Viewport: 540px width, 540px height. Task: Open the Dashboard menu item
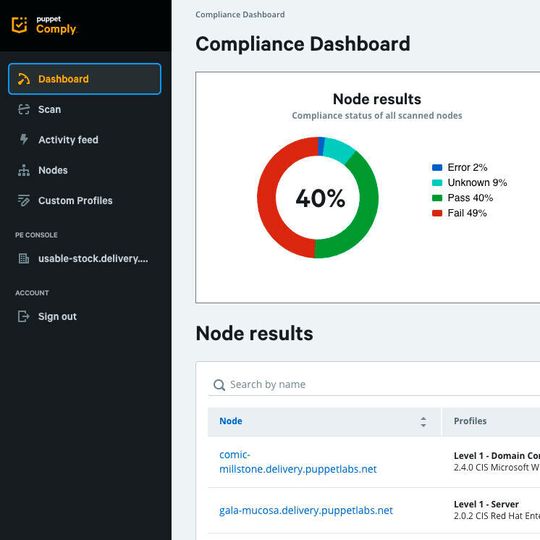pyautogui.click(x=84, y=79)
